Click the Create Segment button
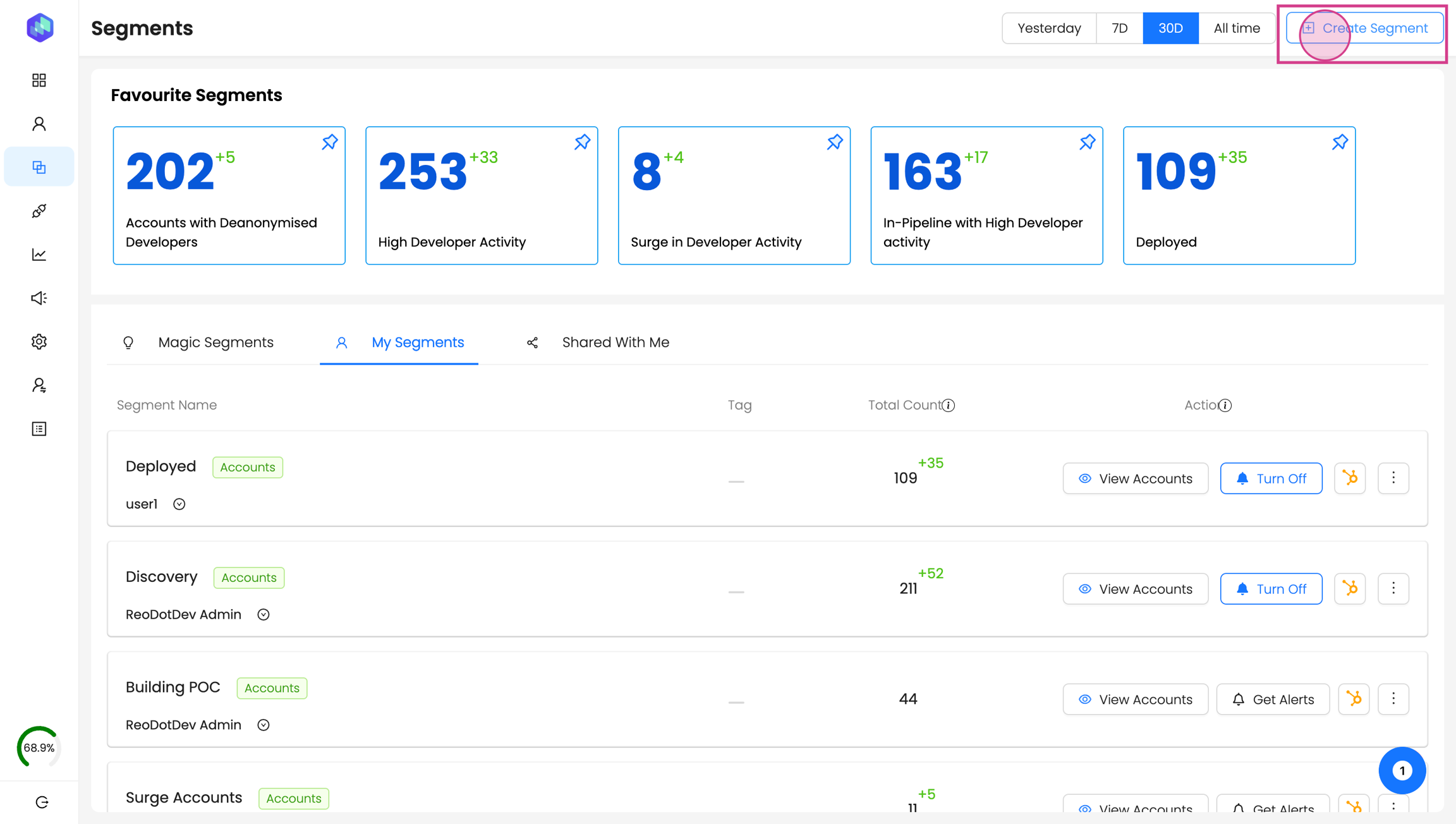Image resolution: width=1456 pixels, height=824 pixels. [1364, 28]
